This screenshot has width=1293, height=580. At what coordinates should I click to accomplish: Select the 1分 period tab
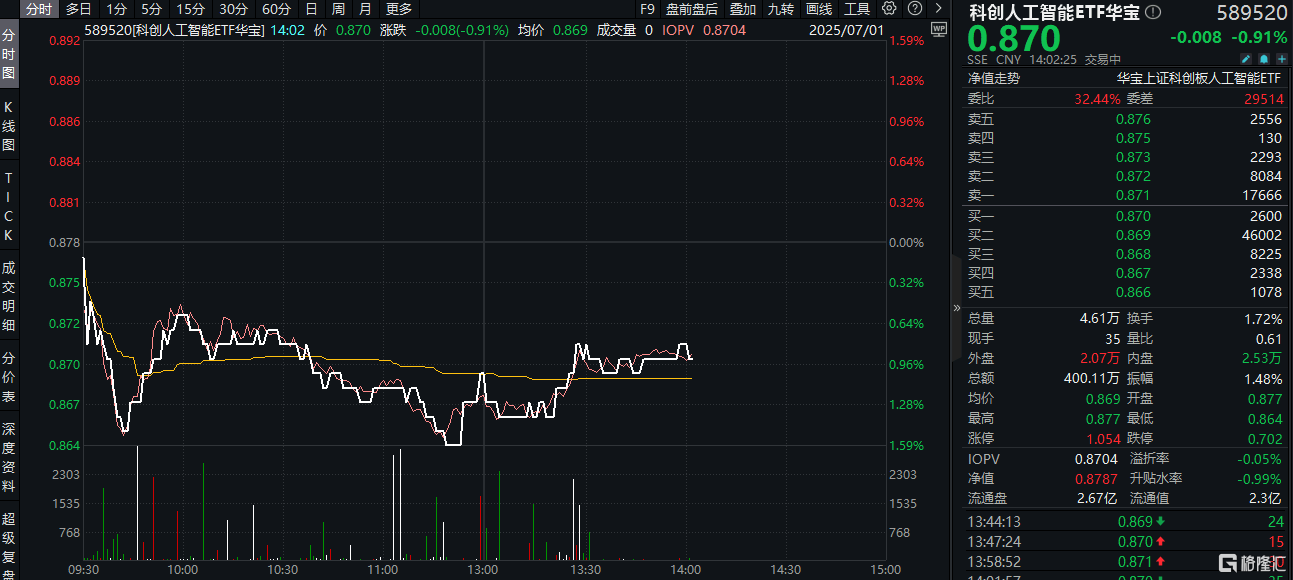click(117, 9)
